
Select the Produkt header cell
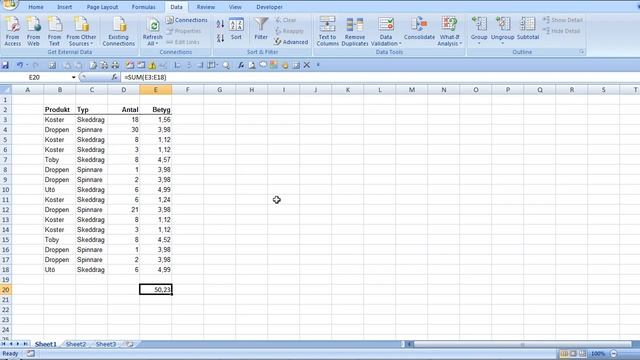point(60,109)
